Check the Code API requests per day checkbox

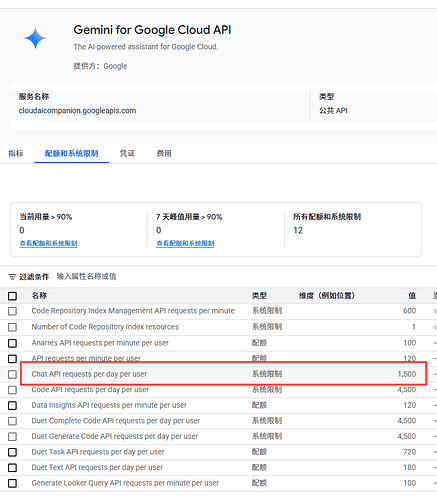coord(12,390)
